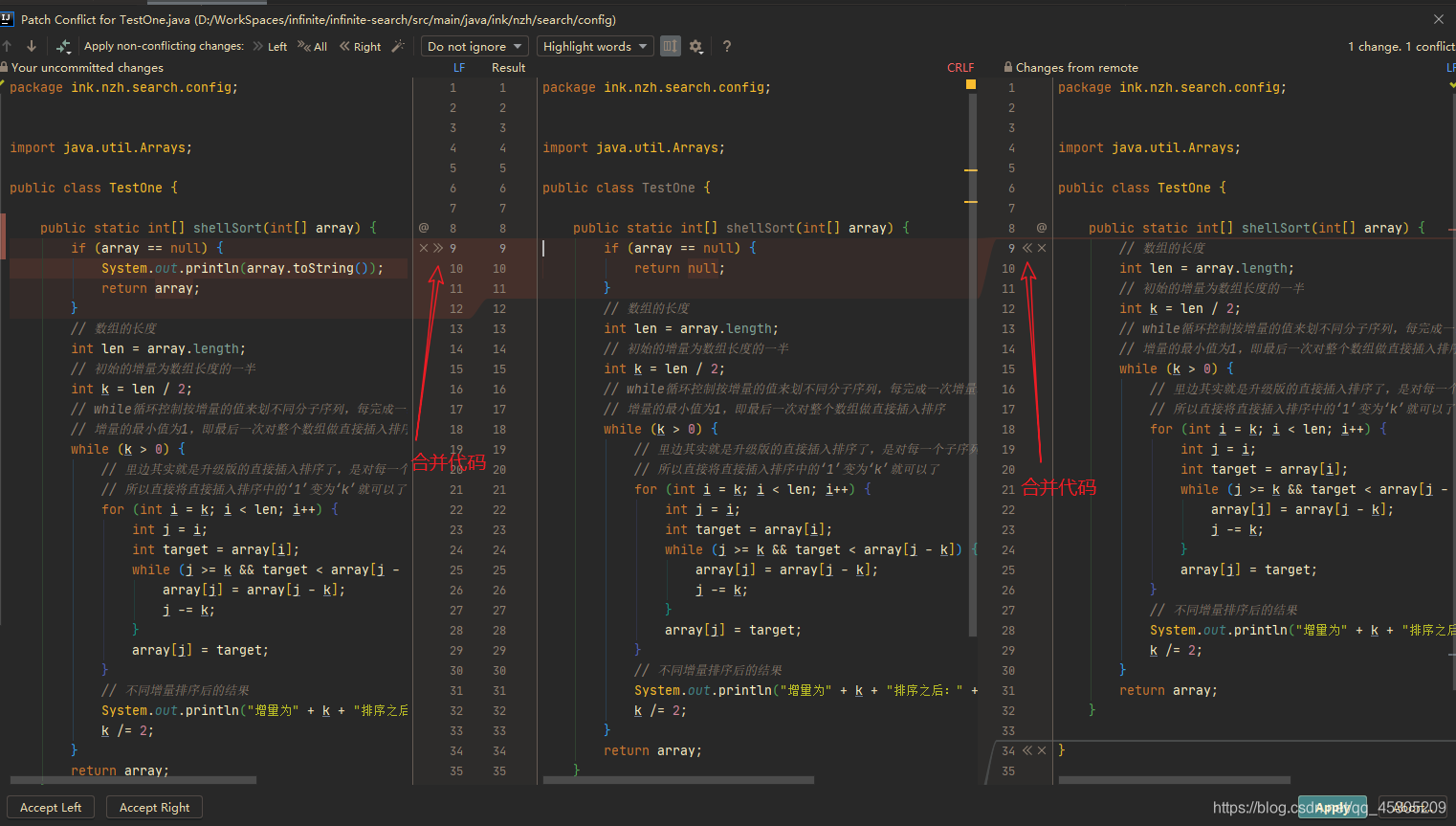Go to the previous difference arrow
The image size is (1456, 826).
[x=8, y=46]
